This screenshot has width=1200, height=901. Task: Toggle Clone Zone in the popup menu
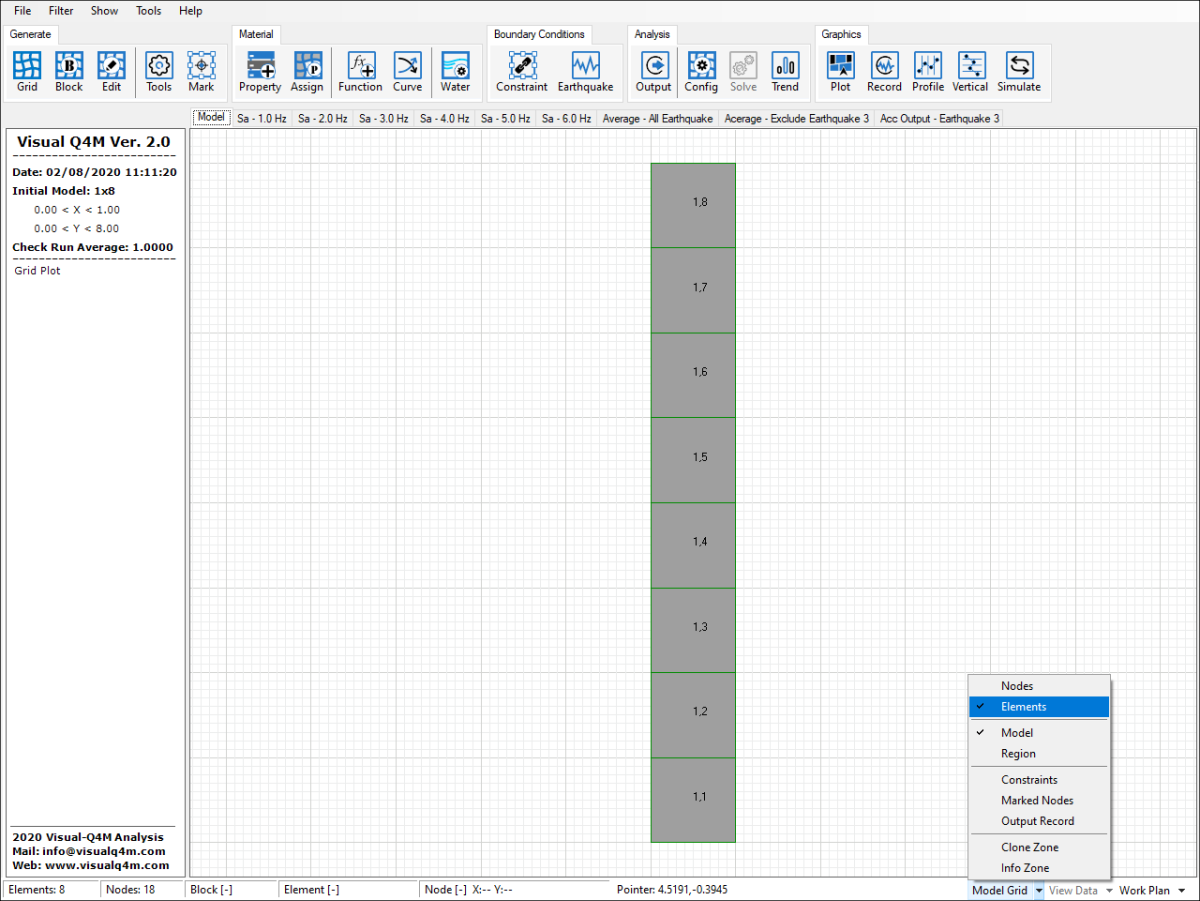click(1039, 848)
